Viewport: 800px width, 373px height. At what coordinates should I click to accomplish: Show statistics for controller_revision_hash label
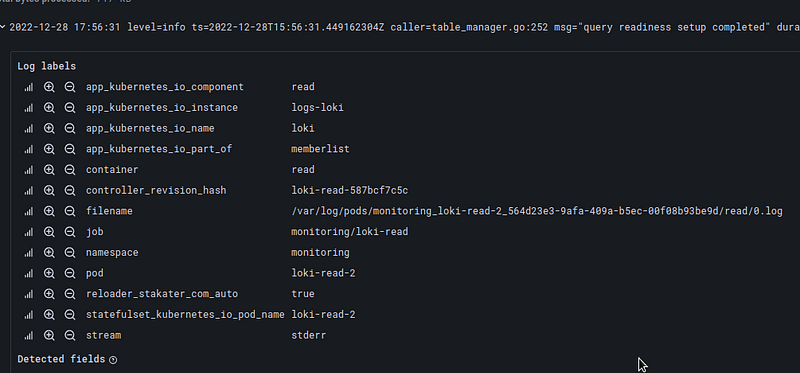(x=29, y=191)
